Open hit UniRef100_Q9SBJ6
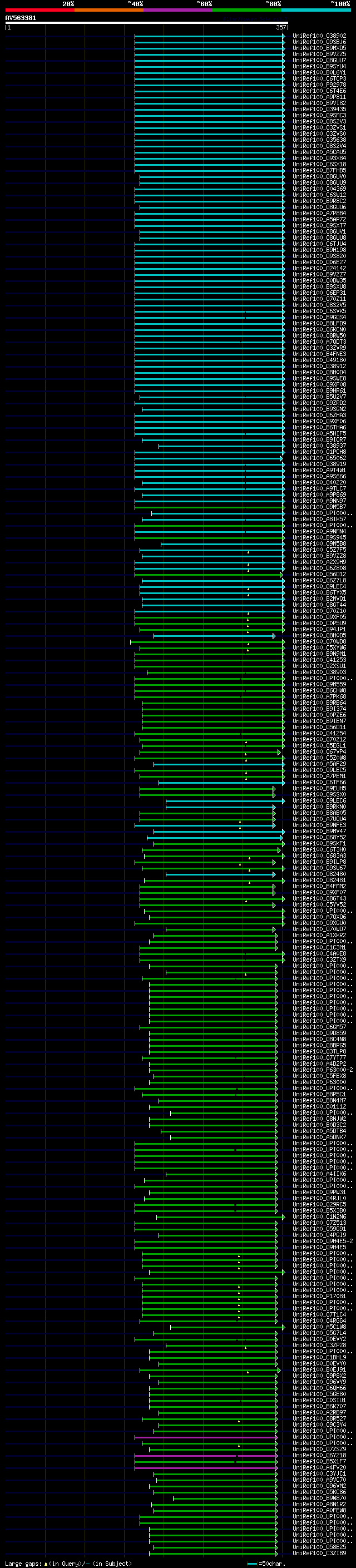The image size is (356, 1568). [x=319, y=42]
